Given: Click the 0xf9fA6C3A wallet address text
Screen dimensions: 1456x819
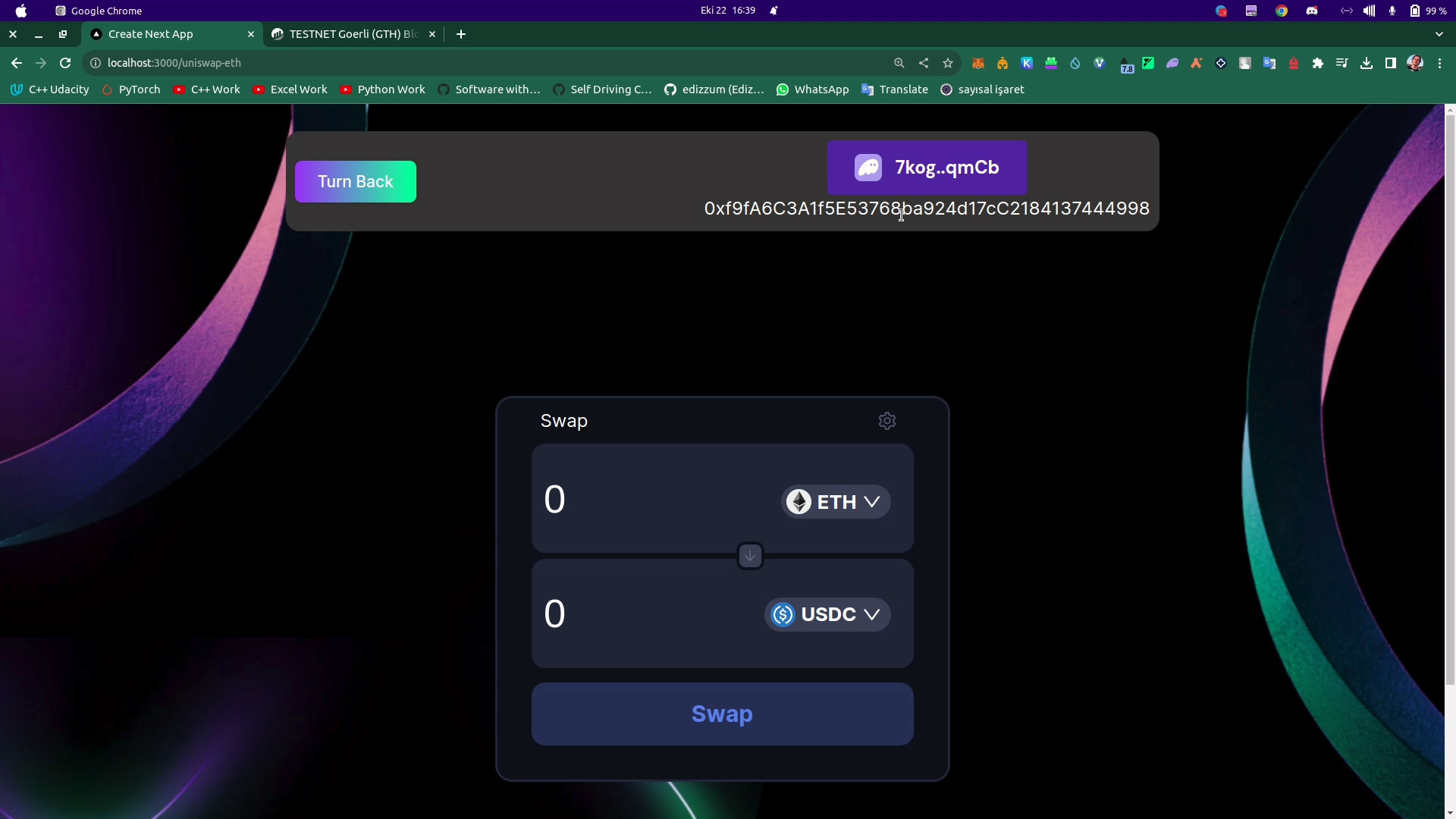Looking at the screenshot, I should (927, 209).
